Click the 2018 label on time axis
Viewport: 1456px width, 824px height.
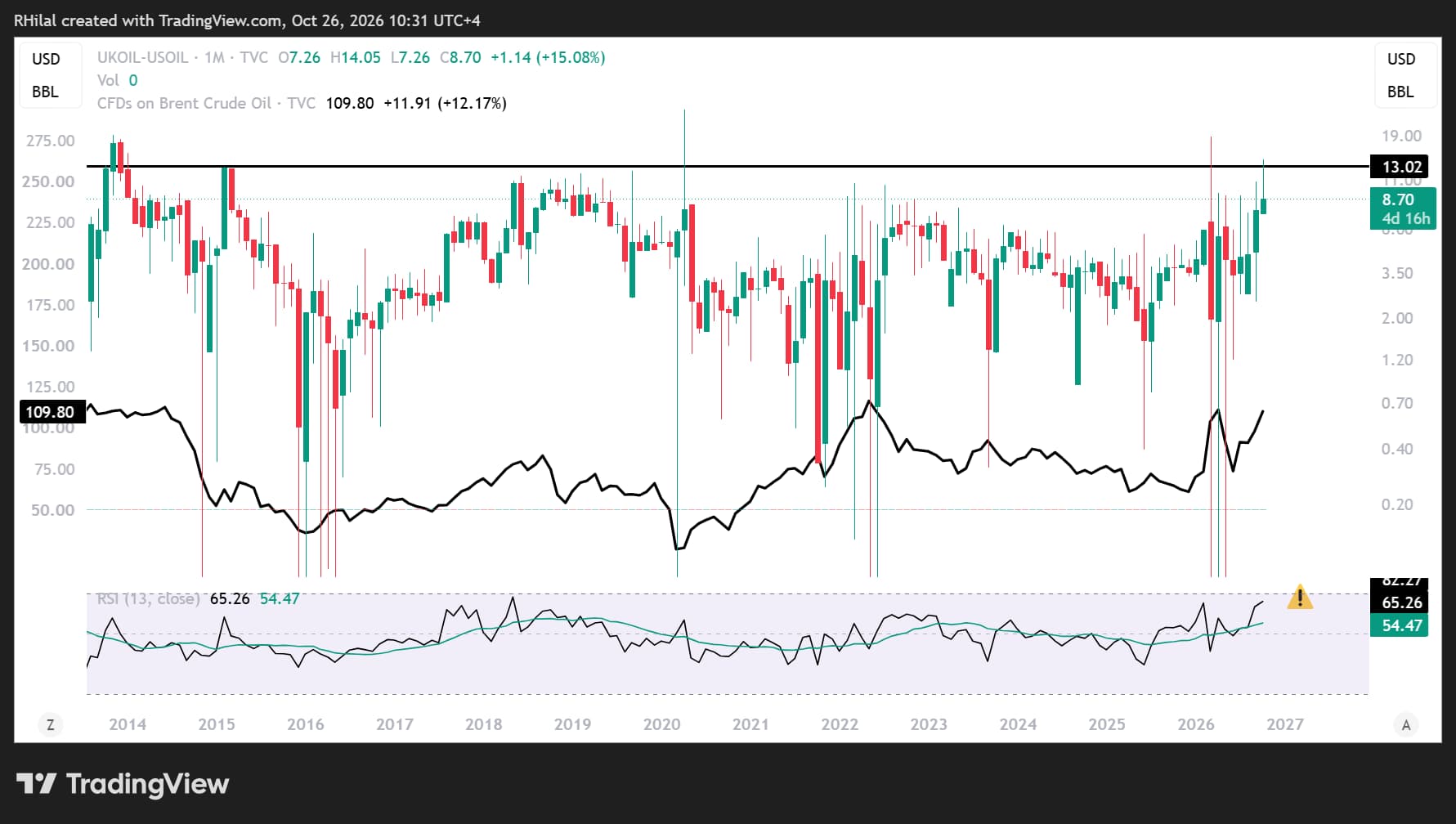[484, 724]
